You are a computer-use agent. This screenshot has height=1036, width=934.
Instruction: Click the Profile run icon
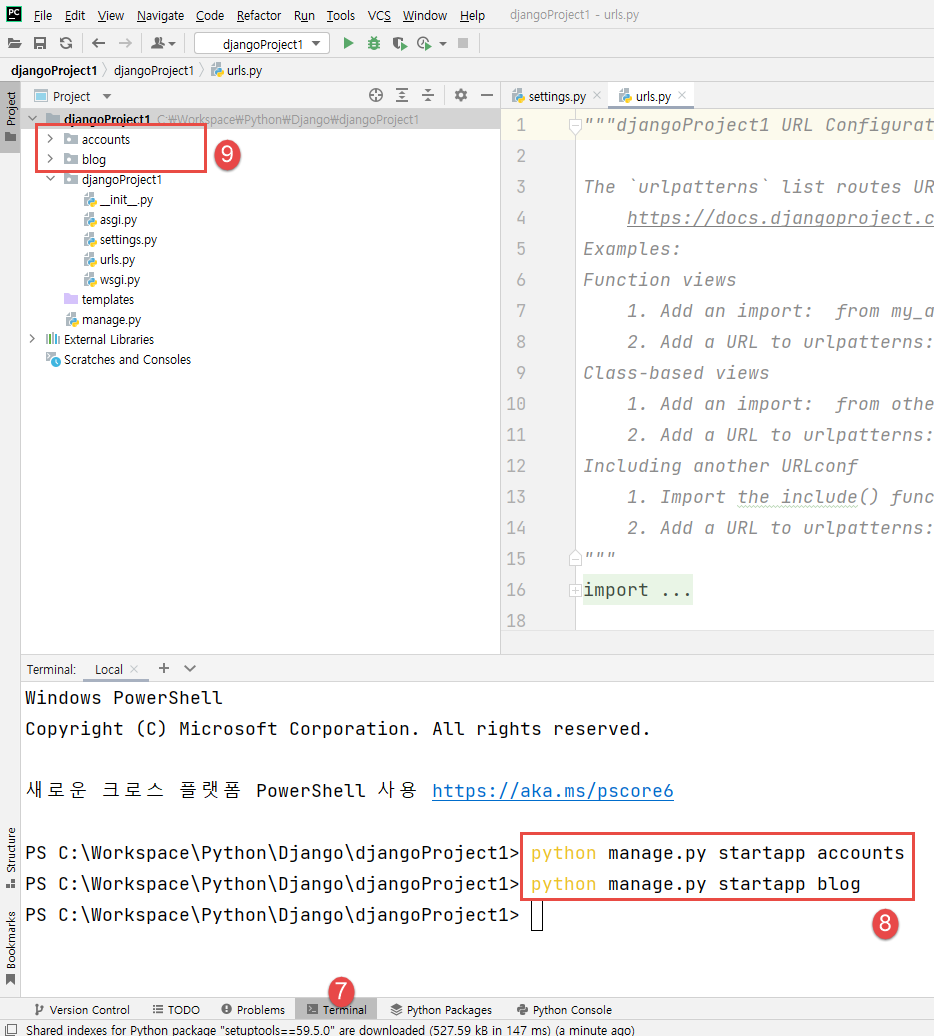[x=424, y=44]
